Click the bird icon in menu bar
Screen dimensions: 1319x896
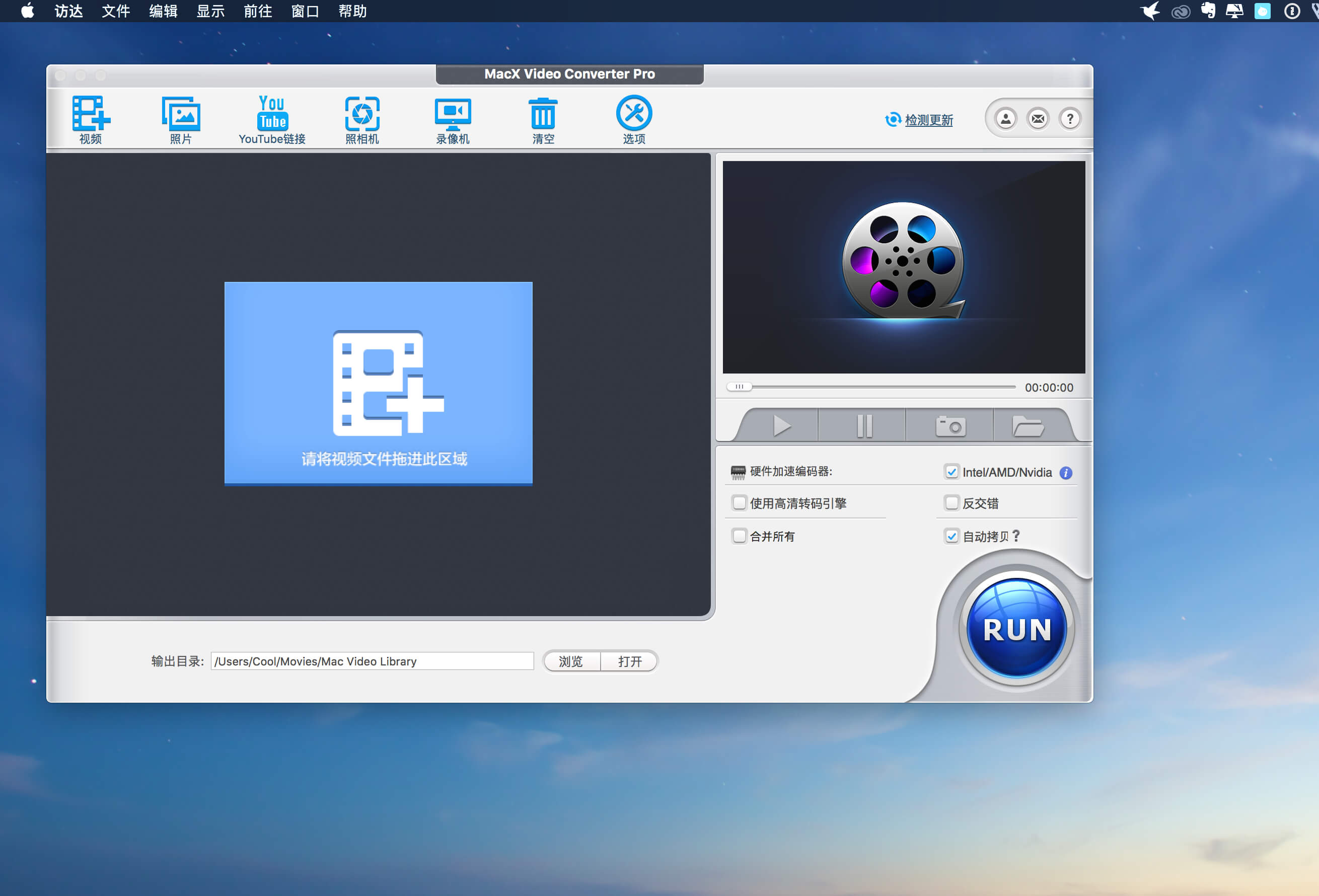click(x=1150, y=11)
